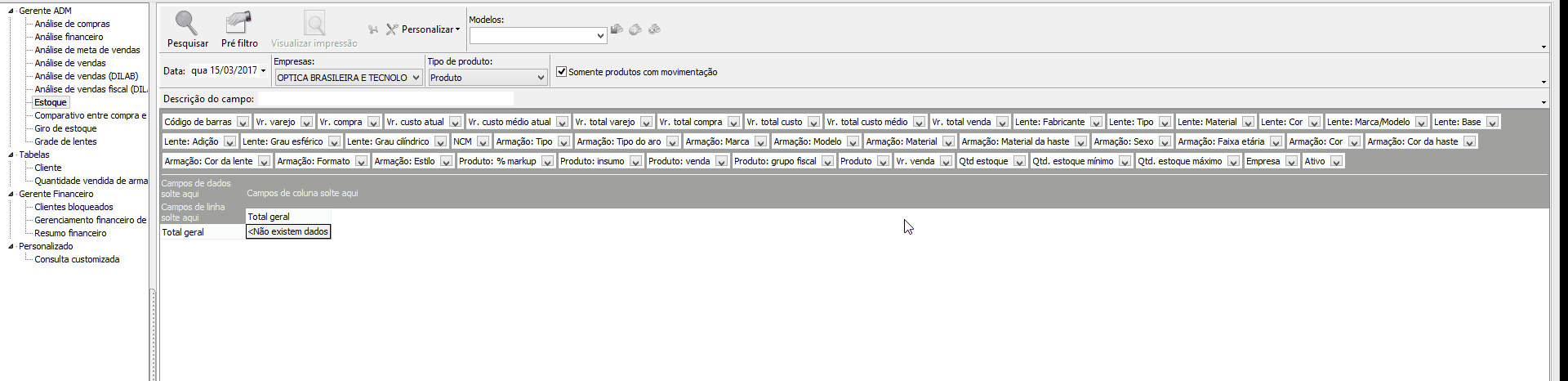
Task: Click the small icon left of Personalizar
Action: click(x=373, y=29)
